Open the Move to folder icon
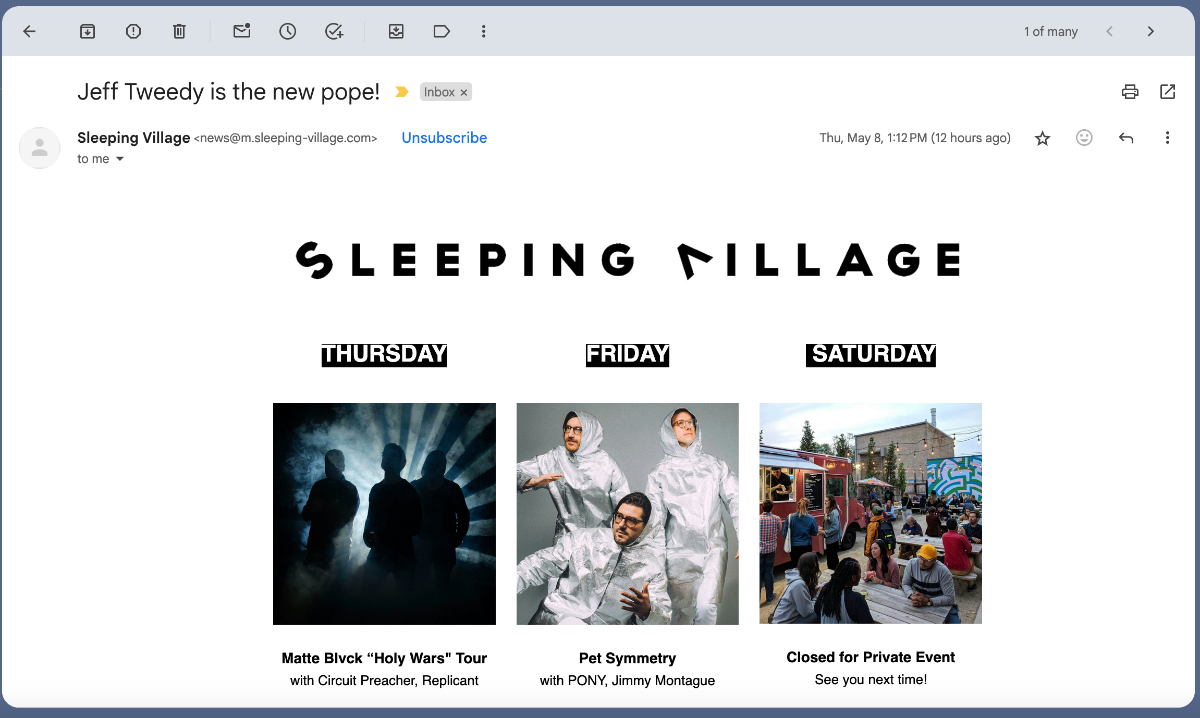Image resolution: width=1200 pixels, height=718 pixels. coord(396,32)
